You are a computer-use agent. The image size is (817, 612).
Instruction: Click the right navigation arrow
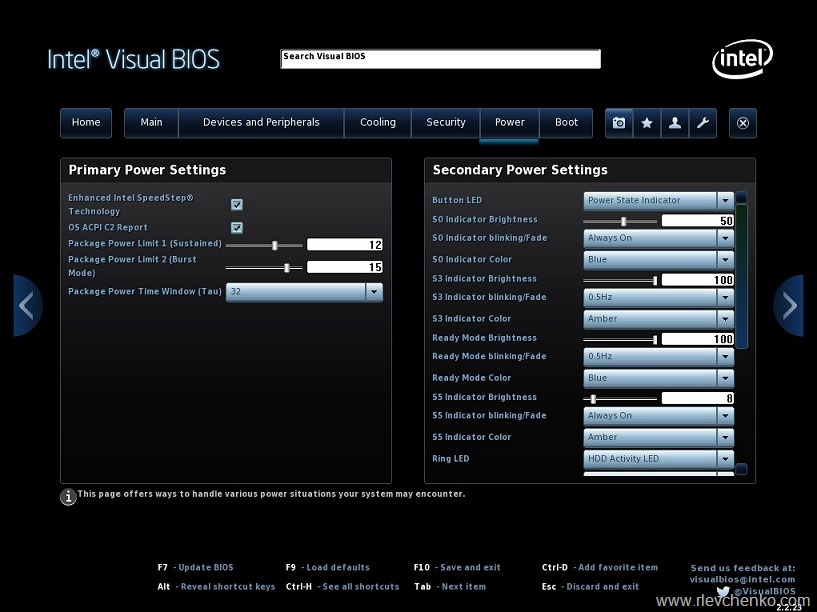coord(790,306)
